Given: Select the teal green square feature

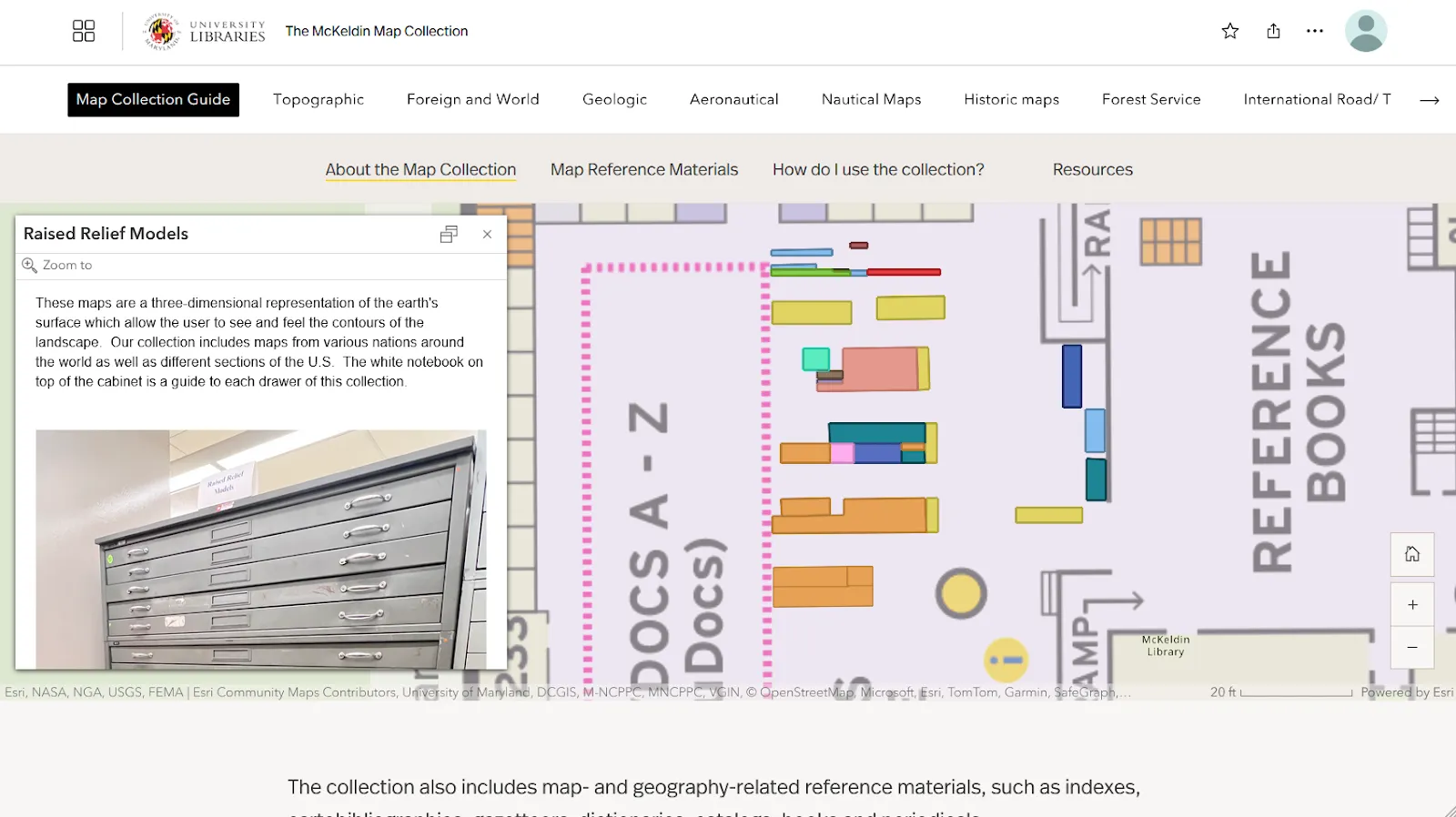Looking at the screenshot, I should pos(815,358).
